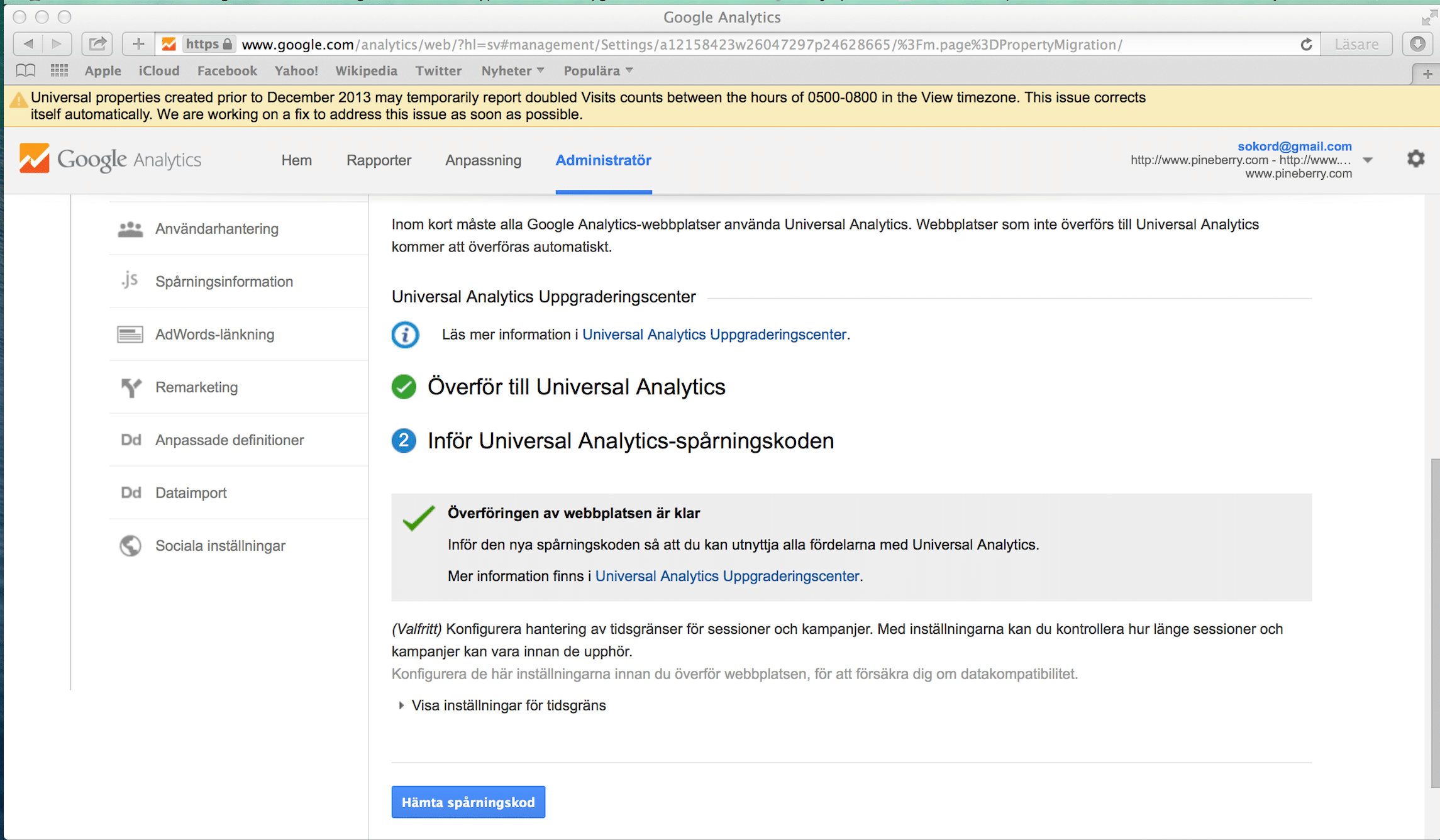
Task: Switch to the Anpassning tab
Action: [483, 160]
